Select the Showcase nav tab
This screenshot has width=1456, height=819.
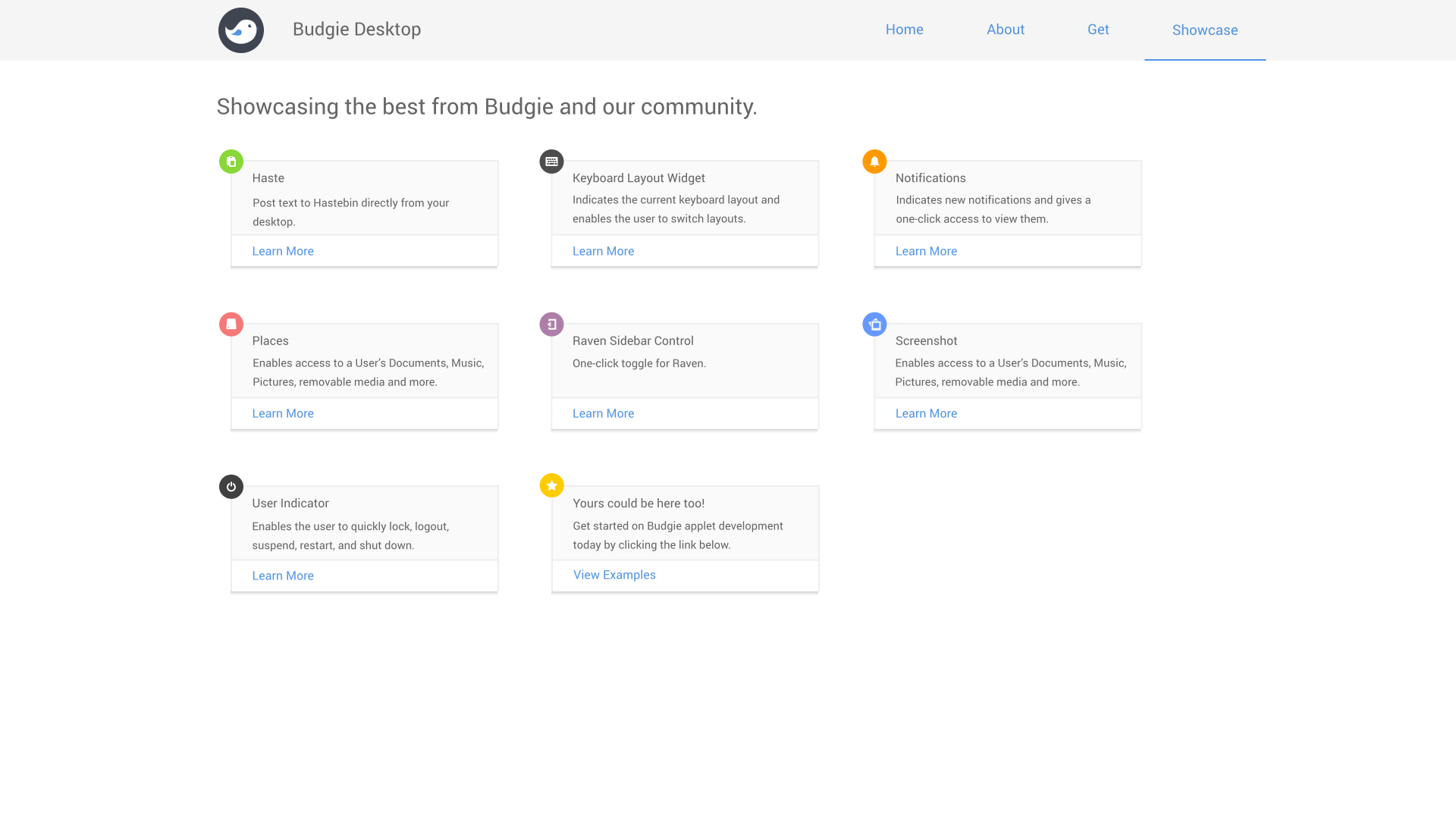(x=1205, y=30)
